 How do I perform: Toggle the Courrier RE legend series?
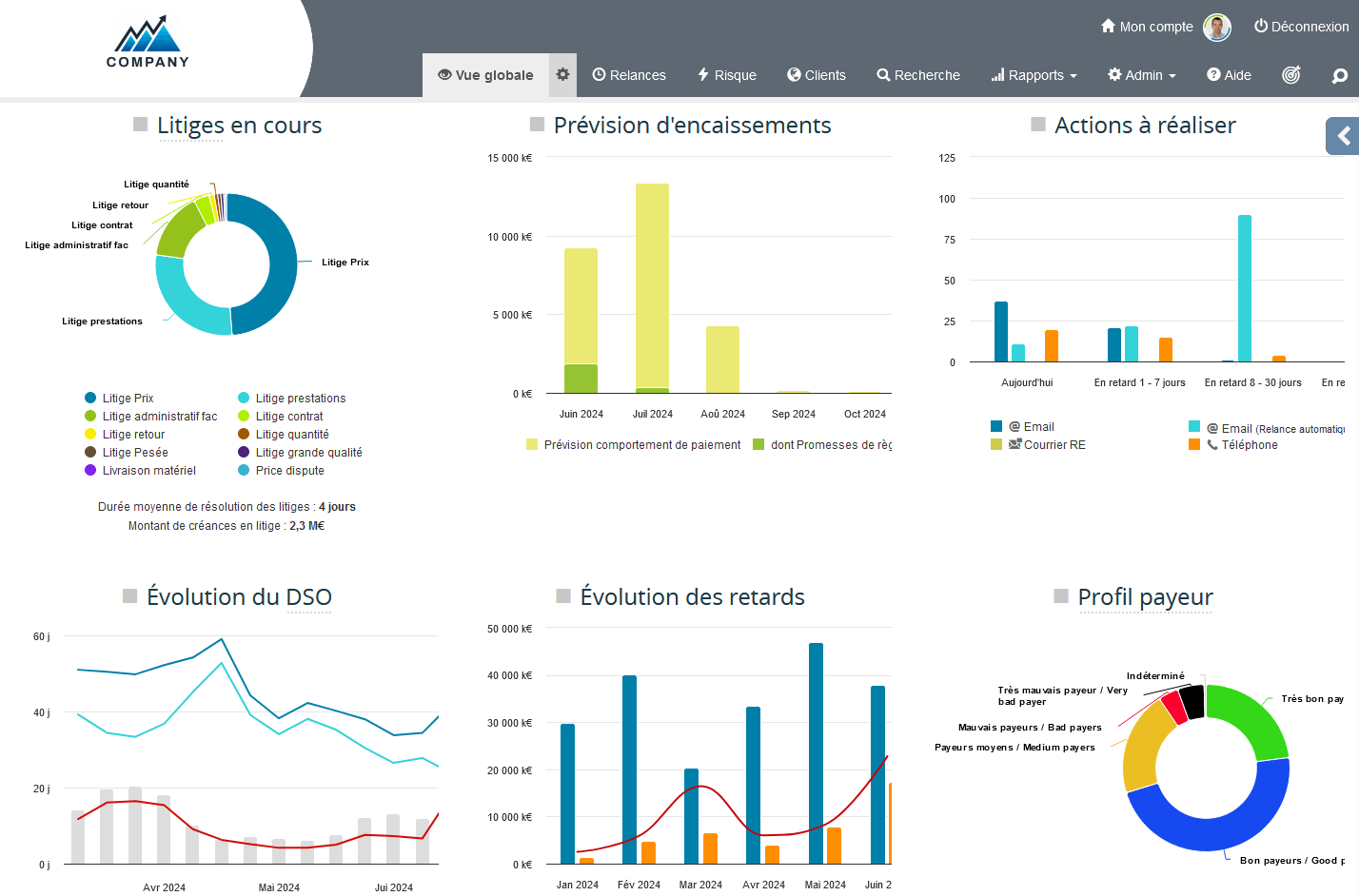coord(1038,445)
